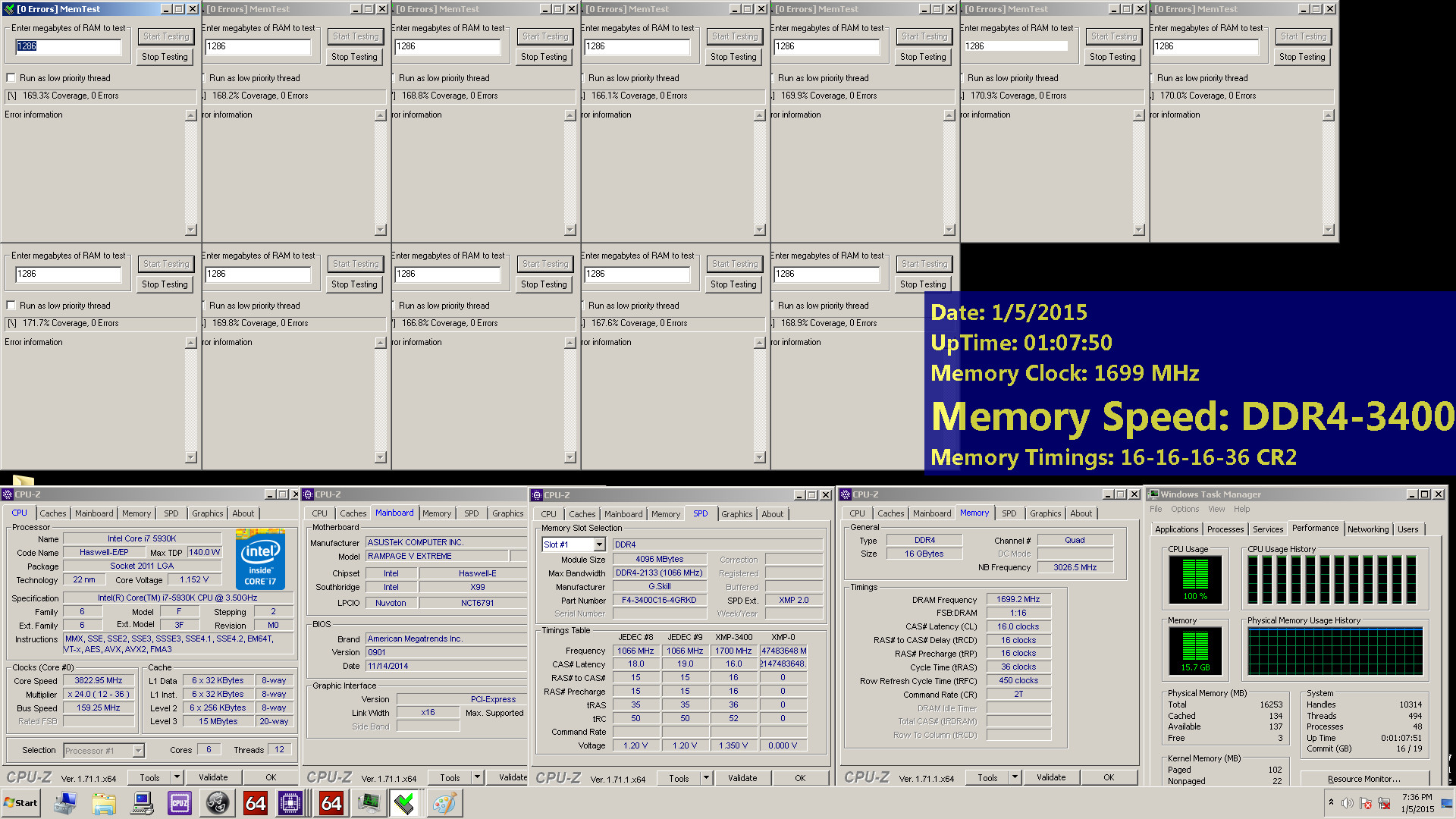
Task: Switch to Processes tab in Task Manager
Action: coord(1225,529)
